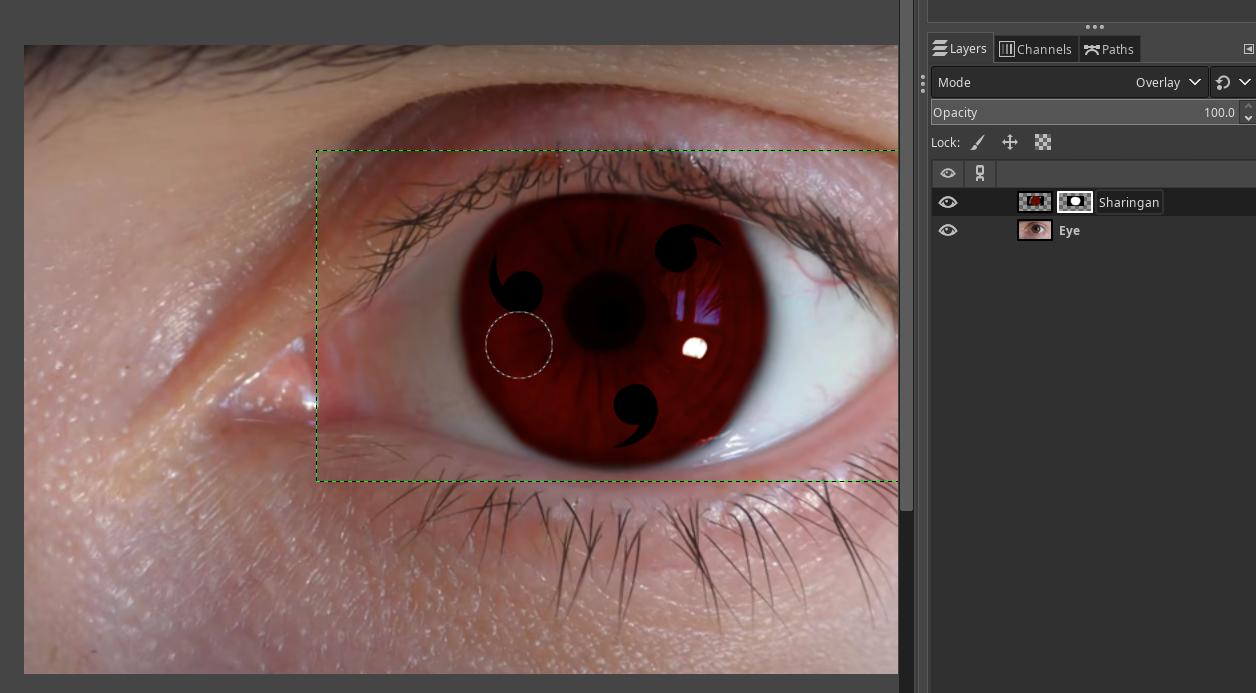Switch to the Layers tab
The image size is (1256, 693).
960,48
